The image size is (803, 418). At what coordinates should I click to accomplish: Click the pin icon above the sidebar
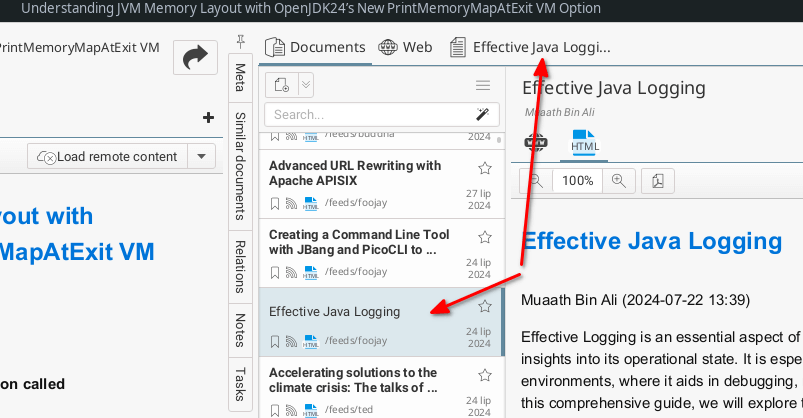(240, 43)
